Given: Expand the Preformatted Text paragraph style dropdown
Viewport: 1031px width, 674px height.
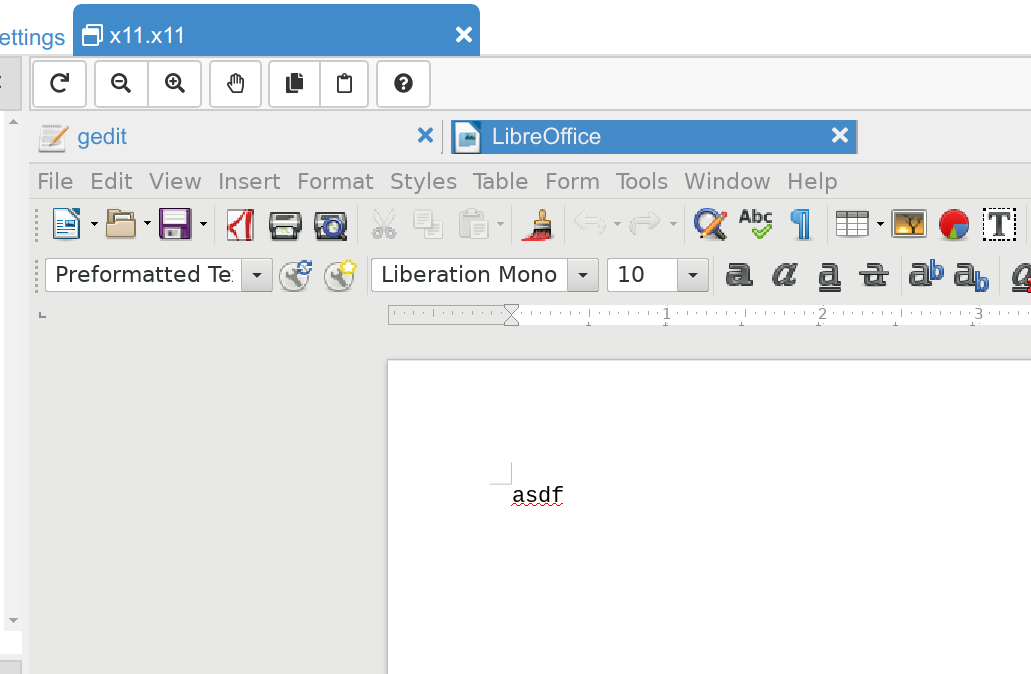Looking at the screenshot, I should [x=257, y=275].
